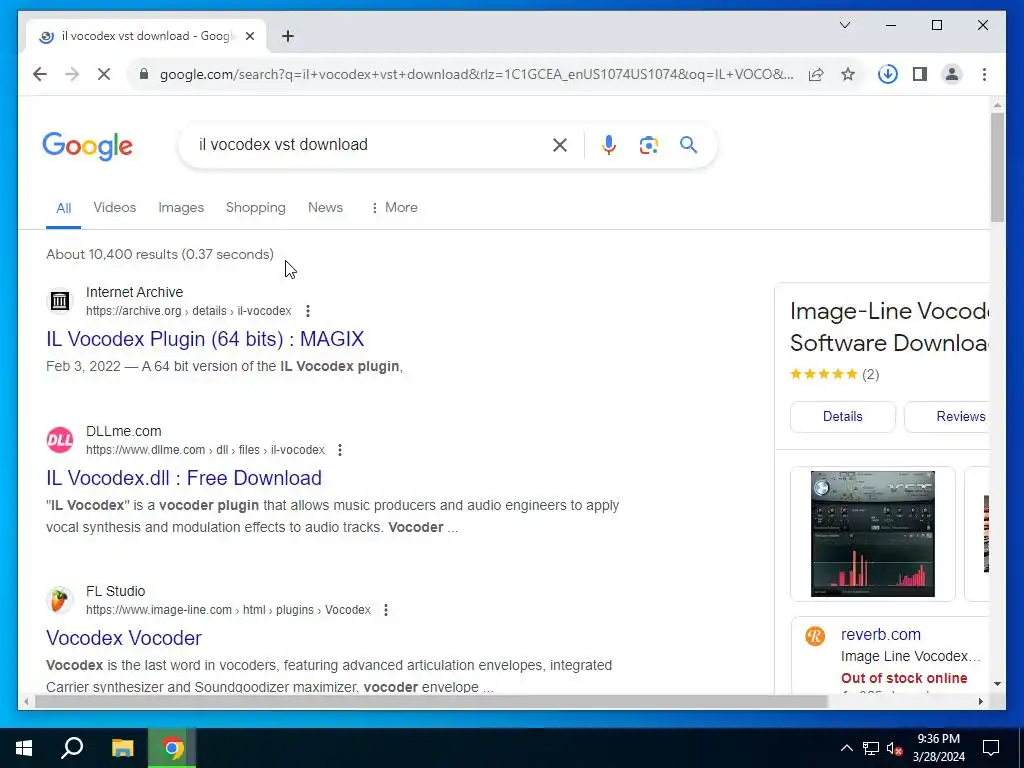Open the notification center icon

[991, 748]
